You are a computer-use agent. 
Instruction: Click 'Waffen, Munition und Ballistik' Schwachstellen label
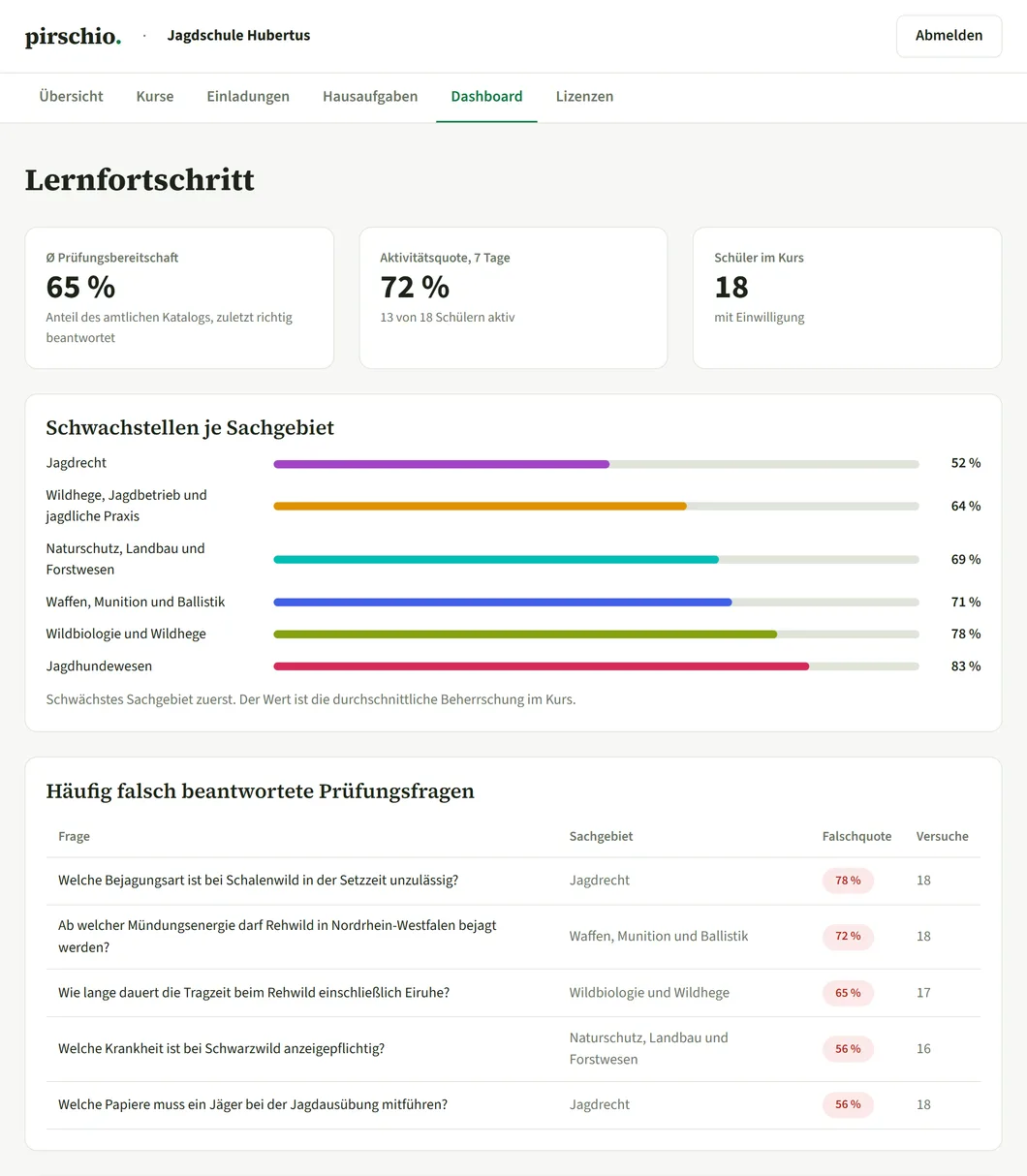click(136, 602)
